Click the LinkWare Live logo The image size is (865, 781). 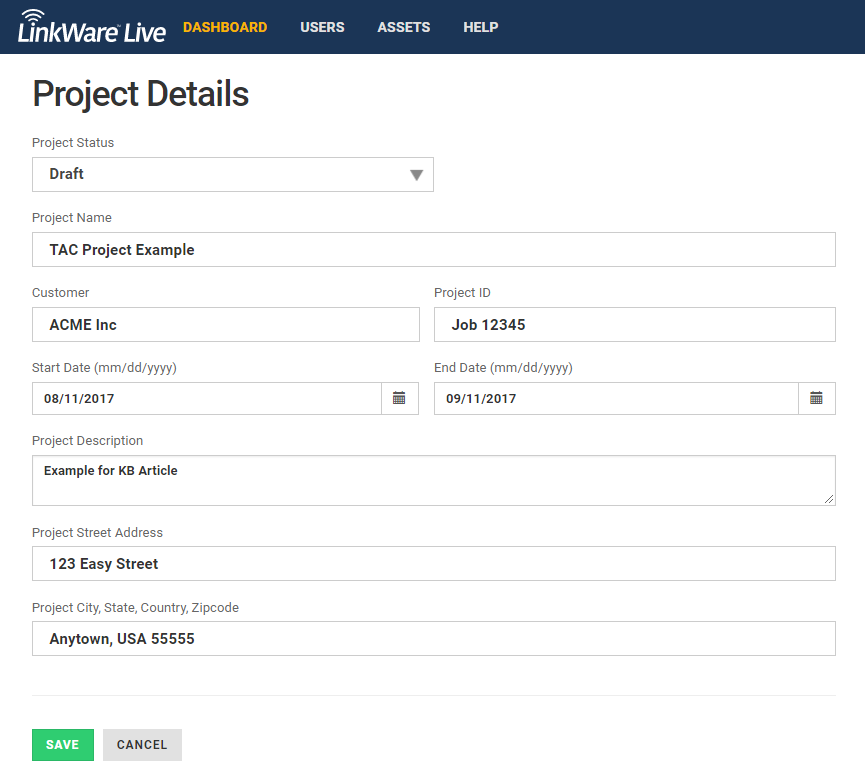[92, 26]
